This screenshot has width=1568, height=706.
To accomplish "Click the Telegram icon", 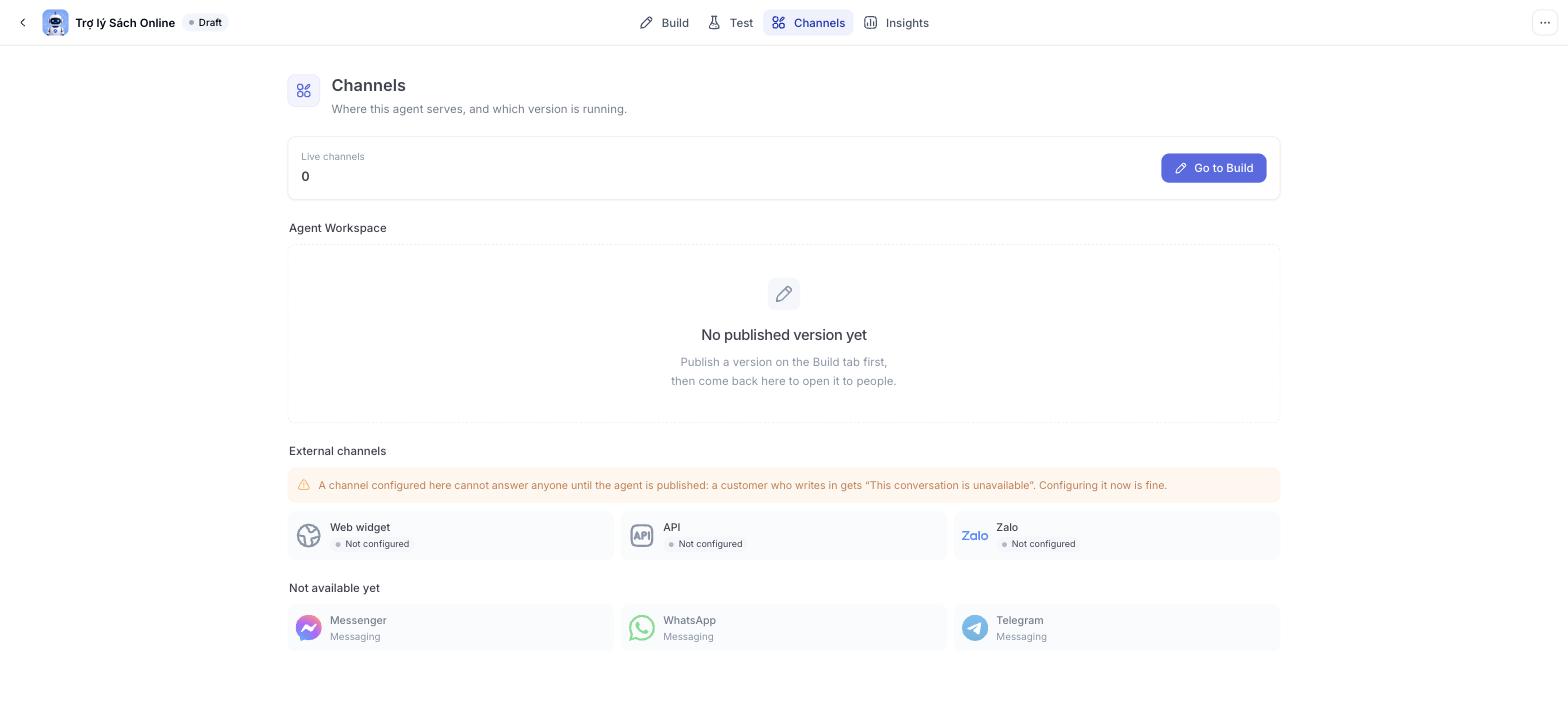I will click(x=975, y=628).
